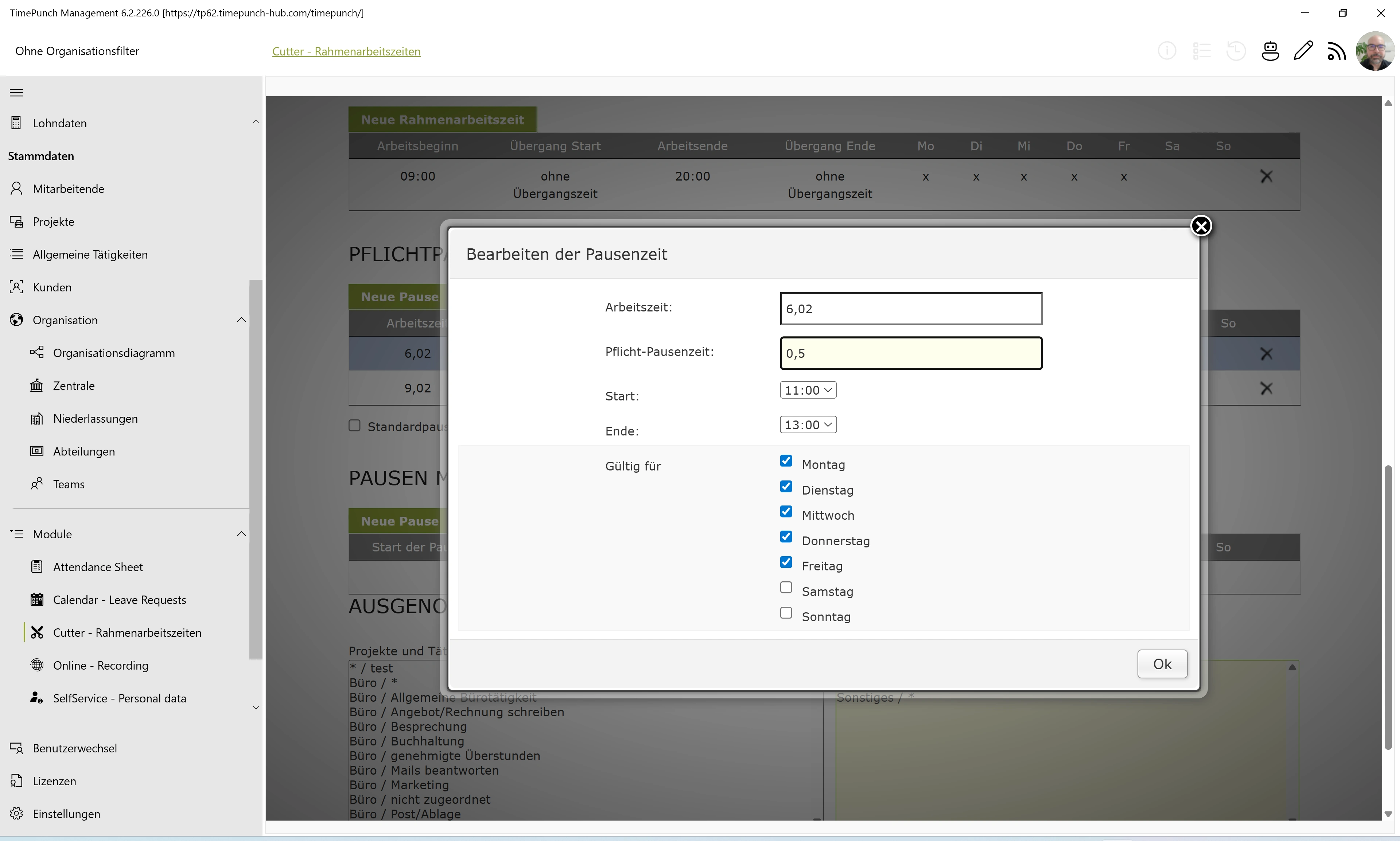
Task: Click the Attendance Sheet icon
Action: (37, 567)
